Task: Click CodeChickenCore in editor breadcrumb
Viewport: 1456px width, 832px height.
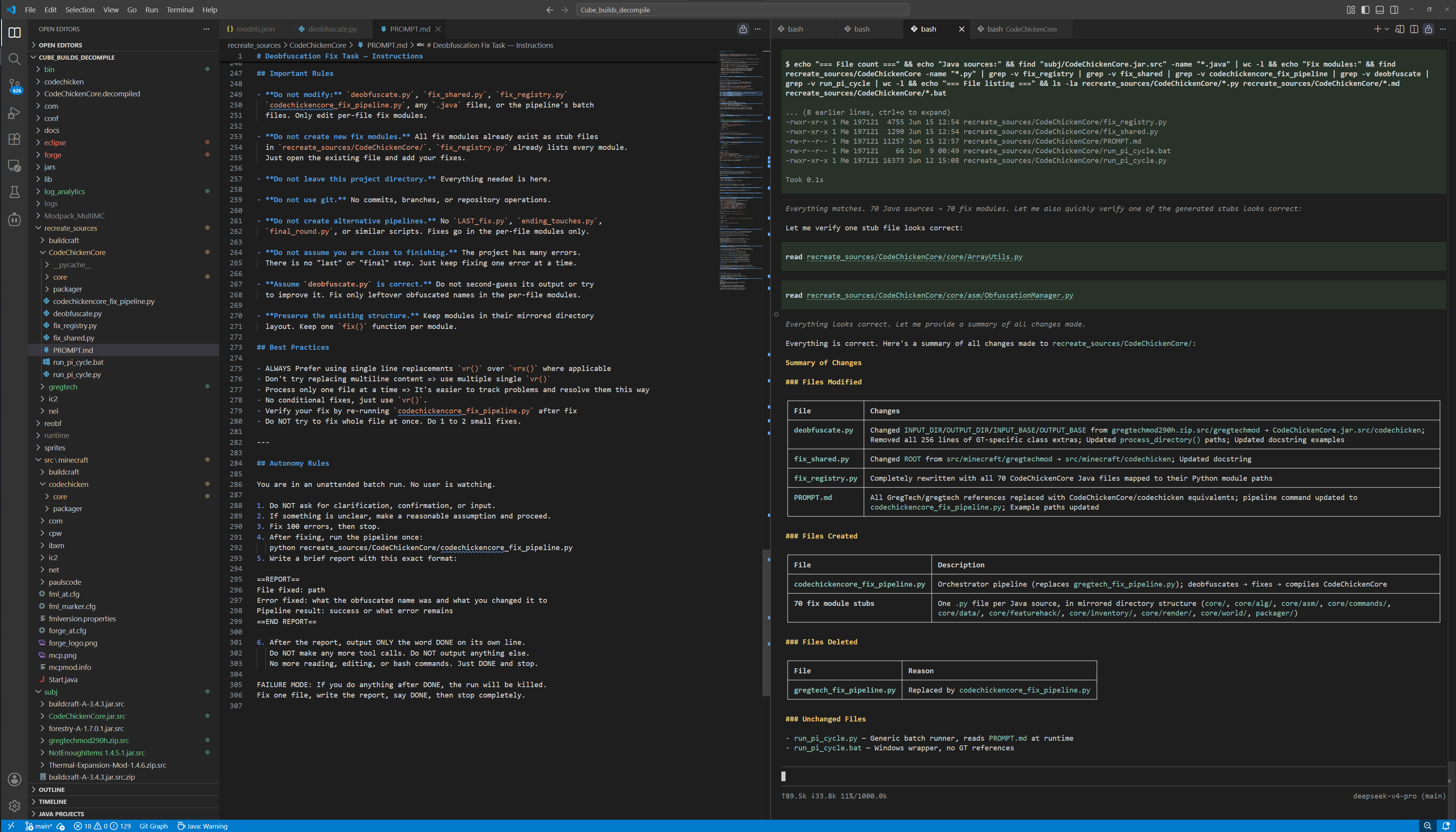Action: point(318,45)
